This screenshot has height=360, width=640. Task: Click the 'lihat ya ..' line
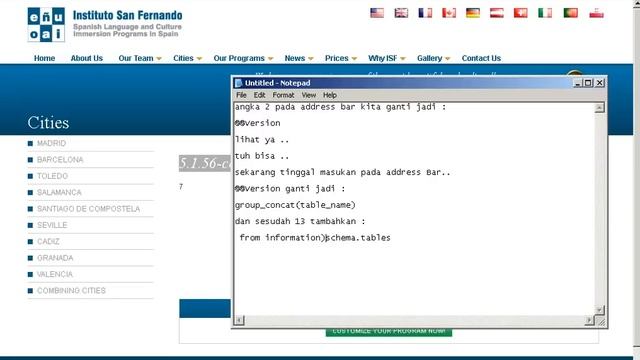coord(262,140)
